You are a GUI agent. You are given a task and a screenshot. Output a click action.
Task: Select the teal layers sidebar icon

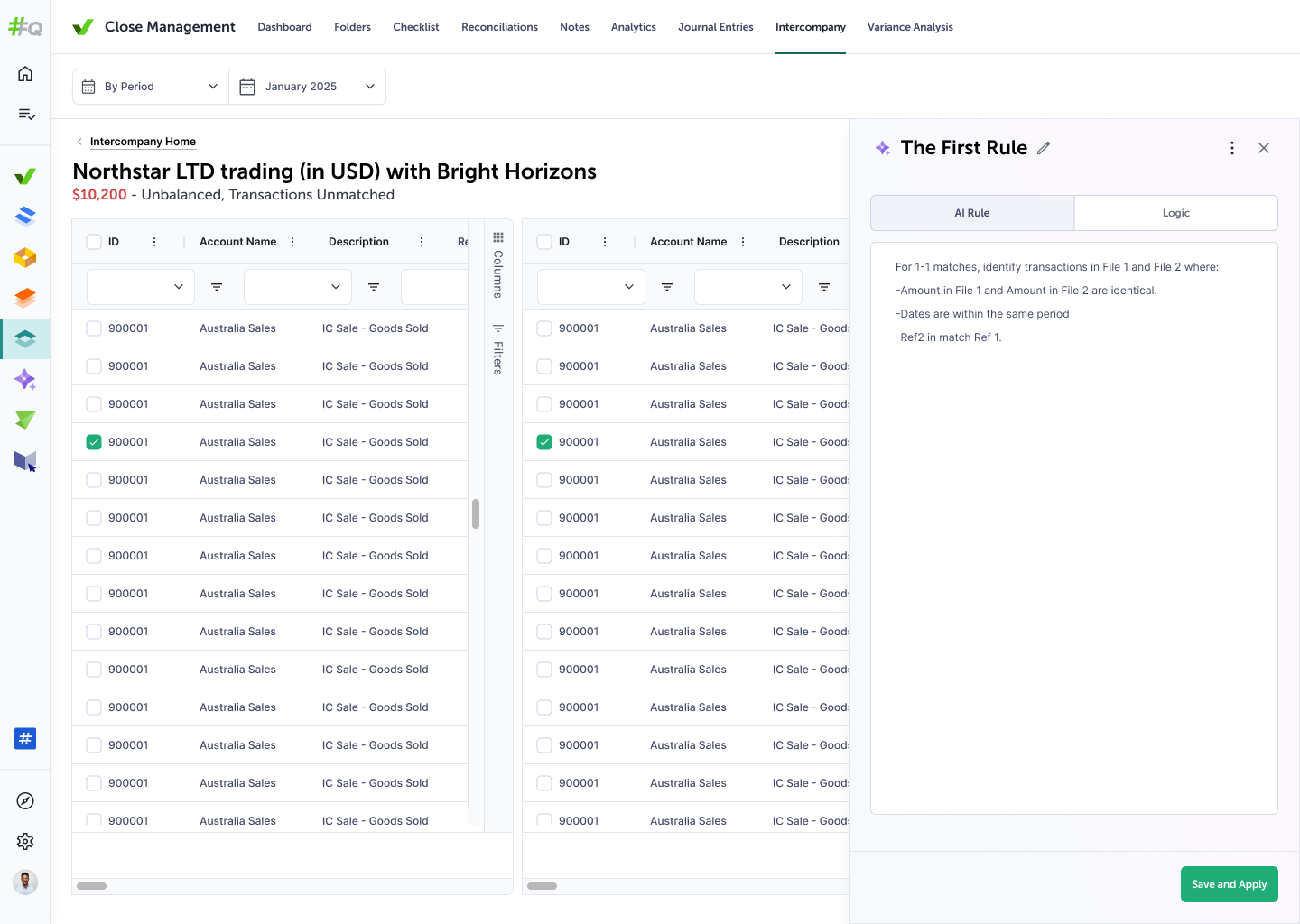coord(25,338)
